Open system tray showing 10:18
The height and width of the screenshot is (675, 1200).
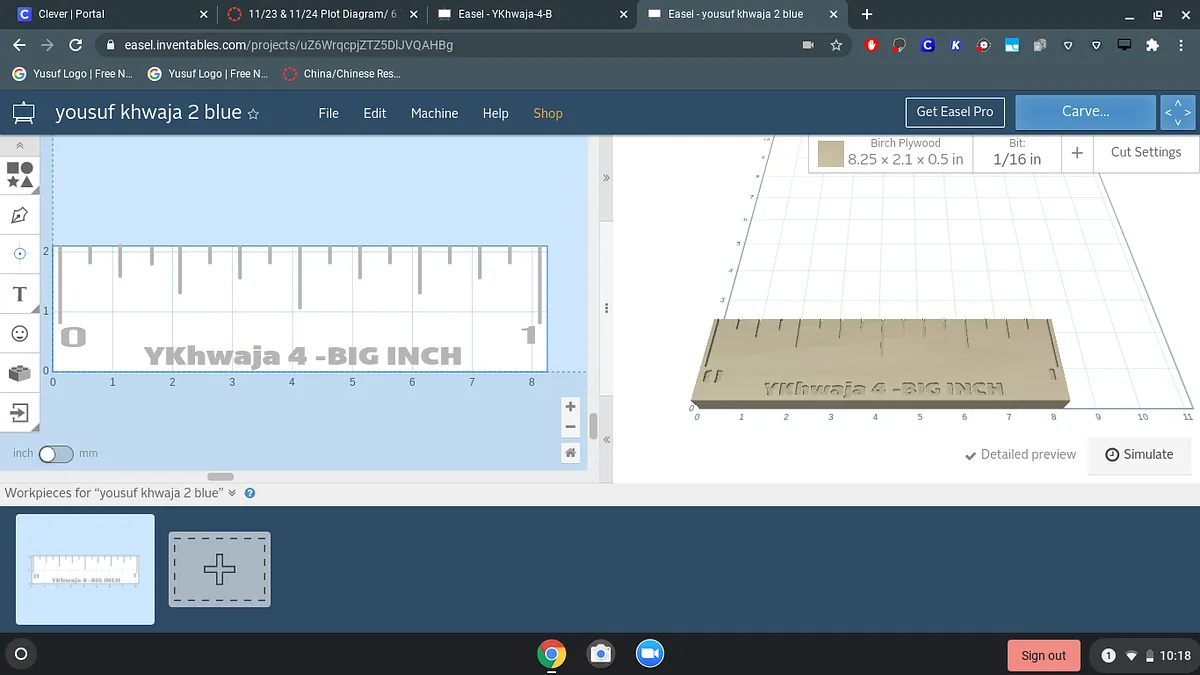(1144, 656)
